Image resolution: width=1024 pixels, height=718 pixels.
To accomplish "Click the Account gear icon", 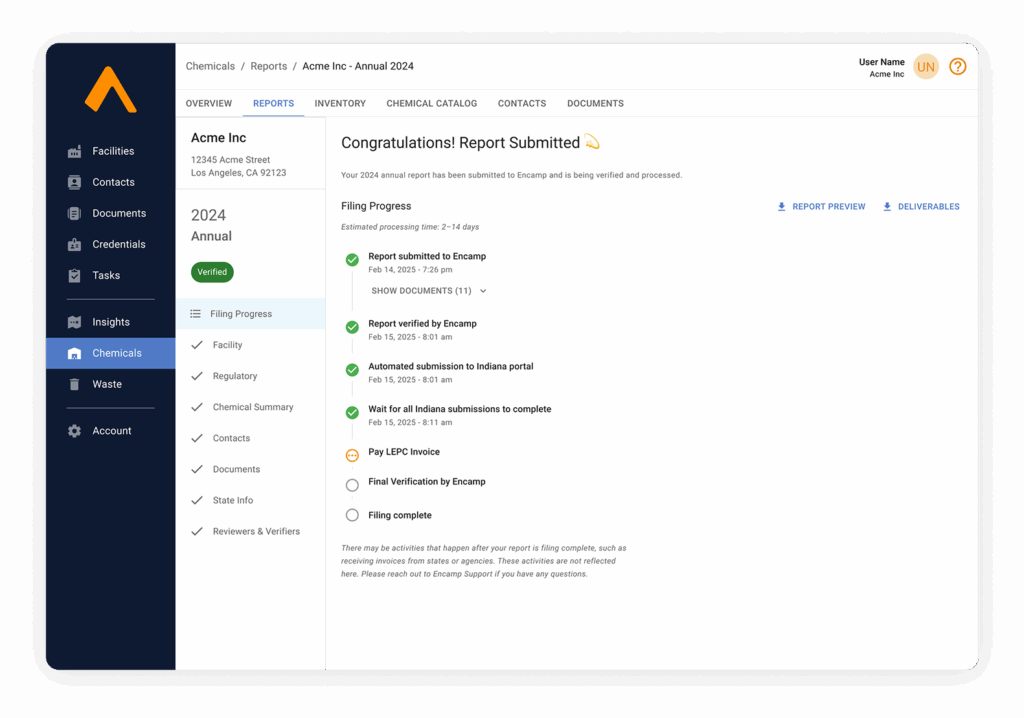I will pos(74,431).
